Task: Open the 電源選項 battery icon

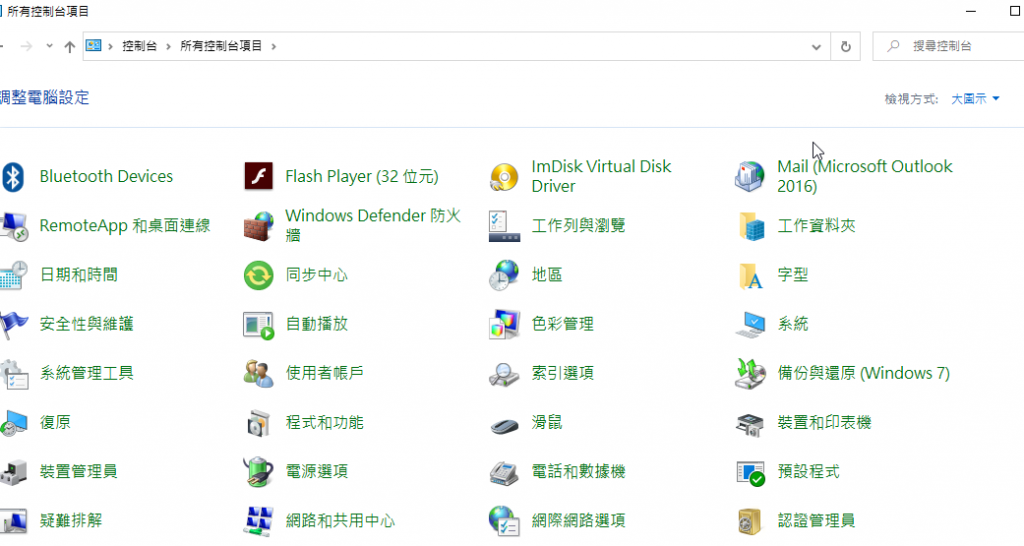Action: pos(259,471)
